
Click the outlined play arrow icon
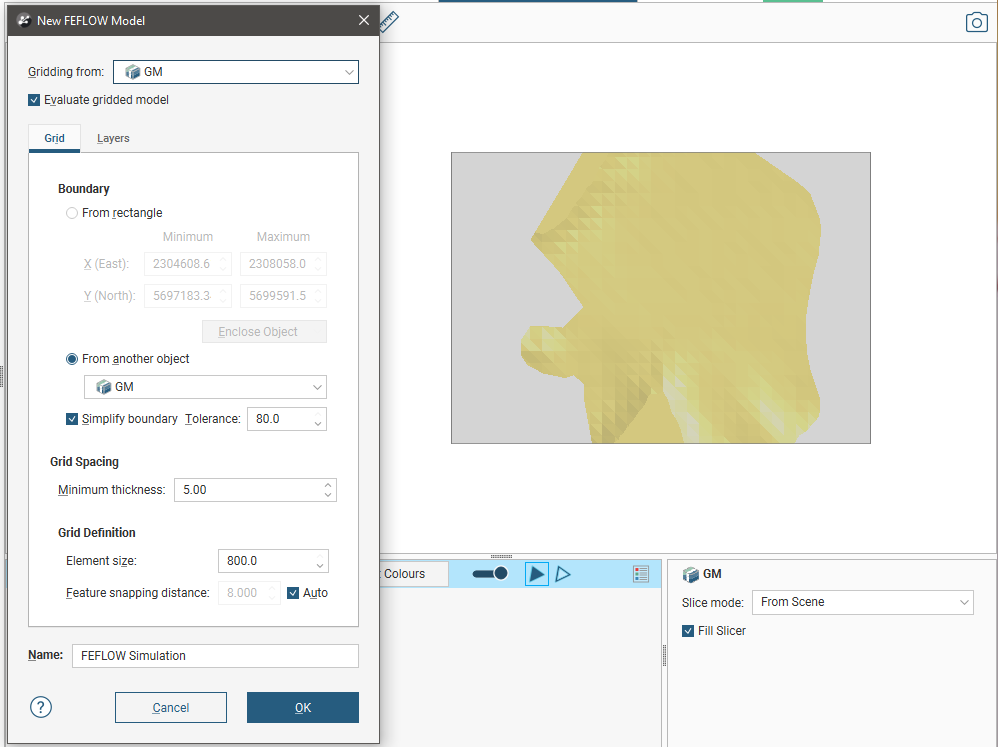pyautogui.click(x=563, y=574)
